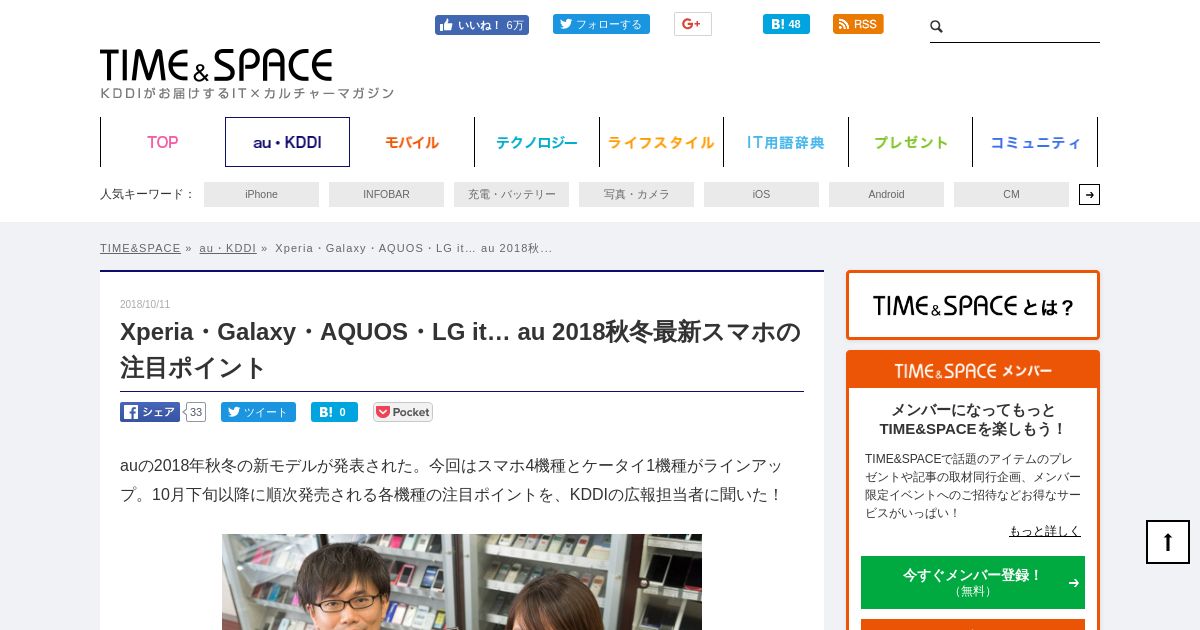Click the Hatena B! 48 bookmark button
This screenshot has height=630, width=1200.
click(786, 24)
